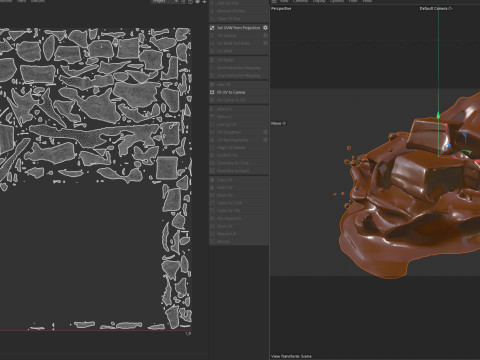The image size is (480, 360).
Task: Click the Perspective viewport label
Action: click(281, 9)
